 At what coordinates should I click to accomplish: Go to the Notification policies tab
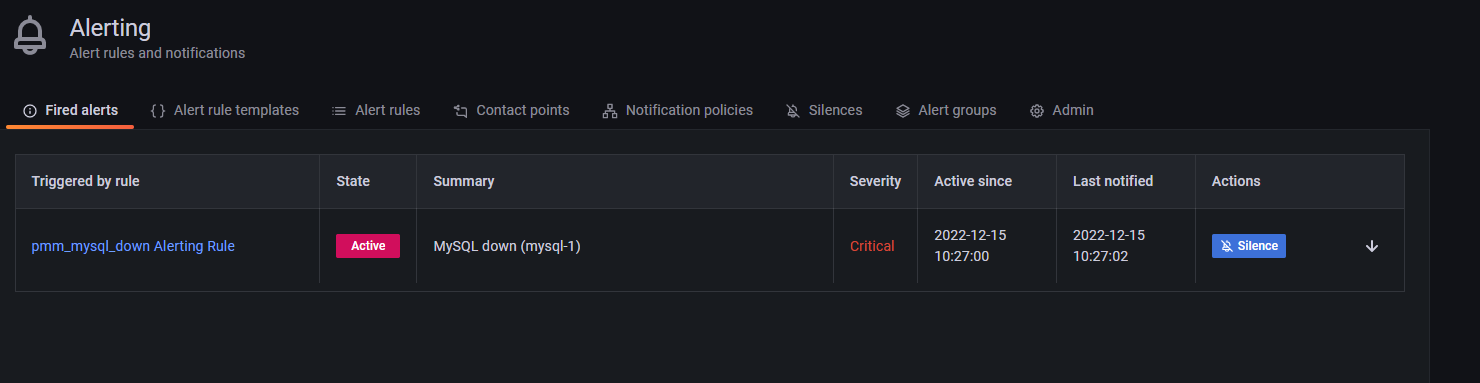click(678, 111)
